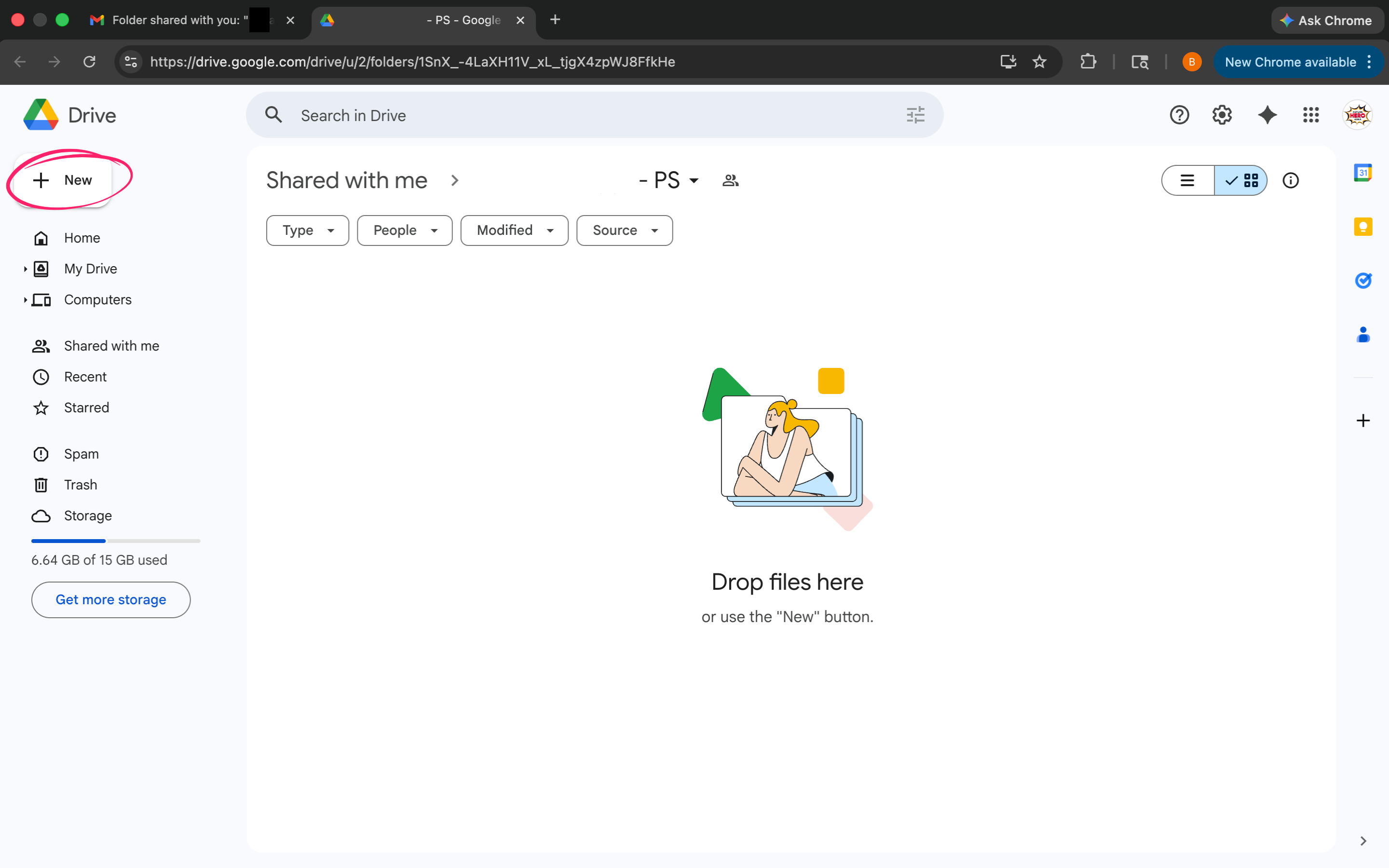1389x868 pixels.
Task: Open the Type filter dropdown
Action: click(308, 231)
